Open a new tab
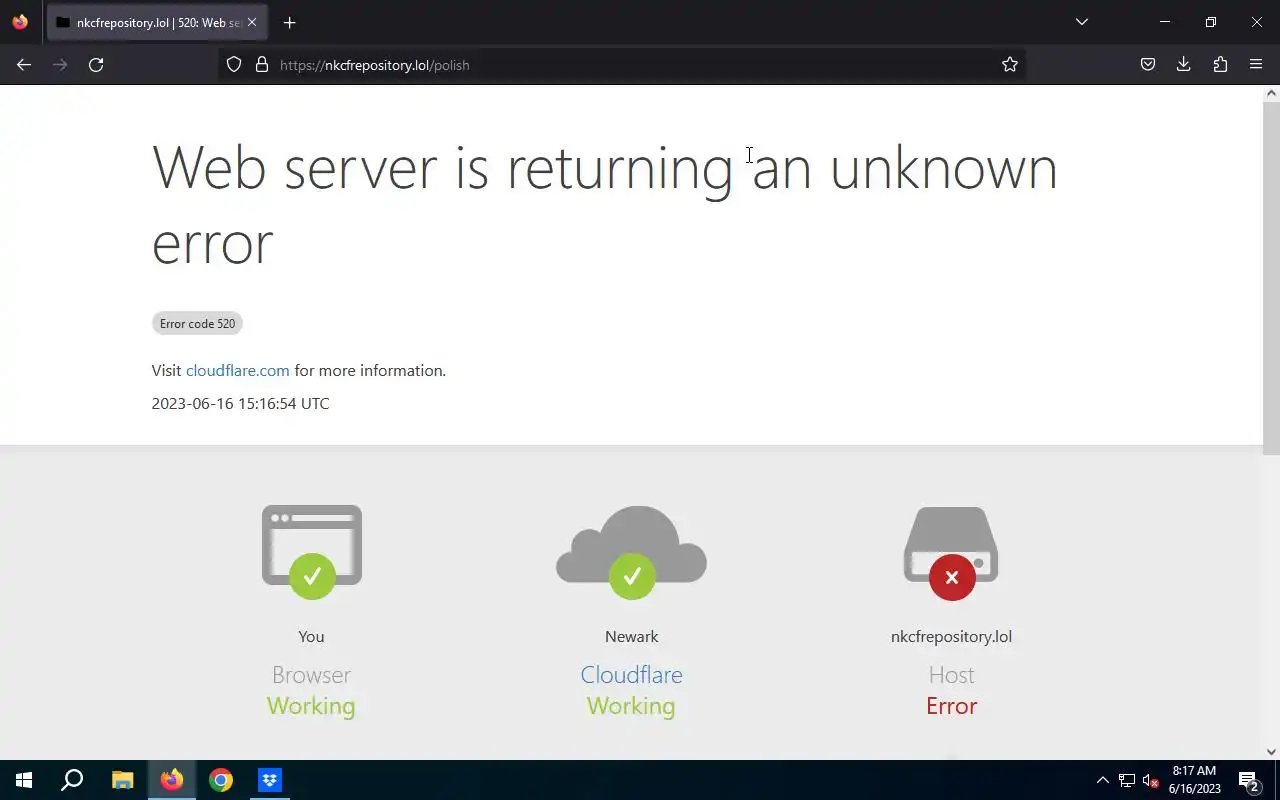Viewport: 1280px width, 800px height. point(289,23)
